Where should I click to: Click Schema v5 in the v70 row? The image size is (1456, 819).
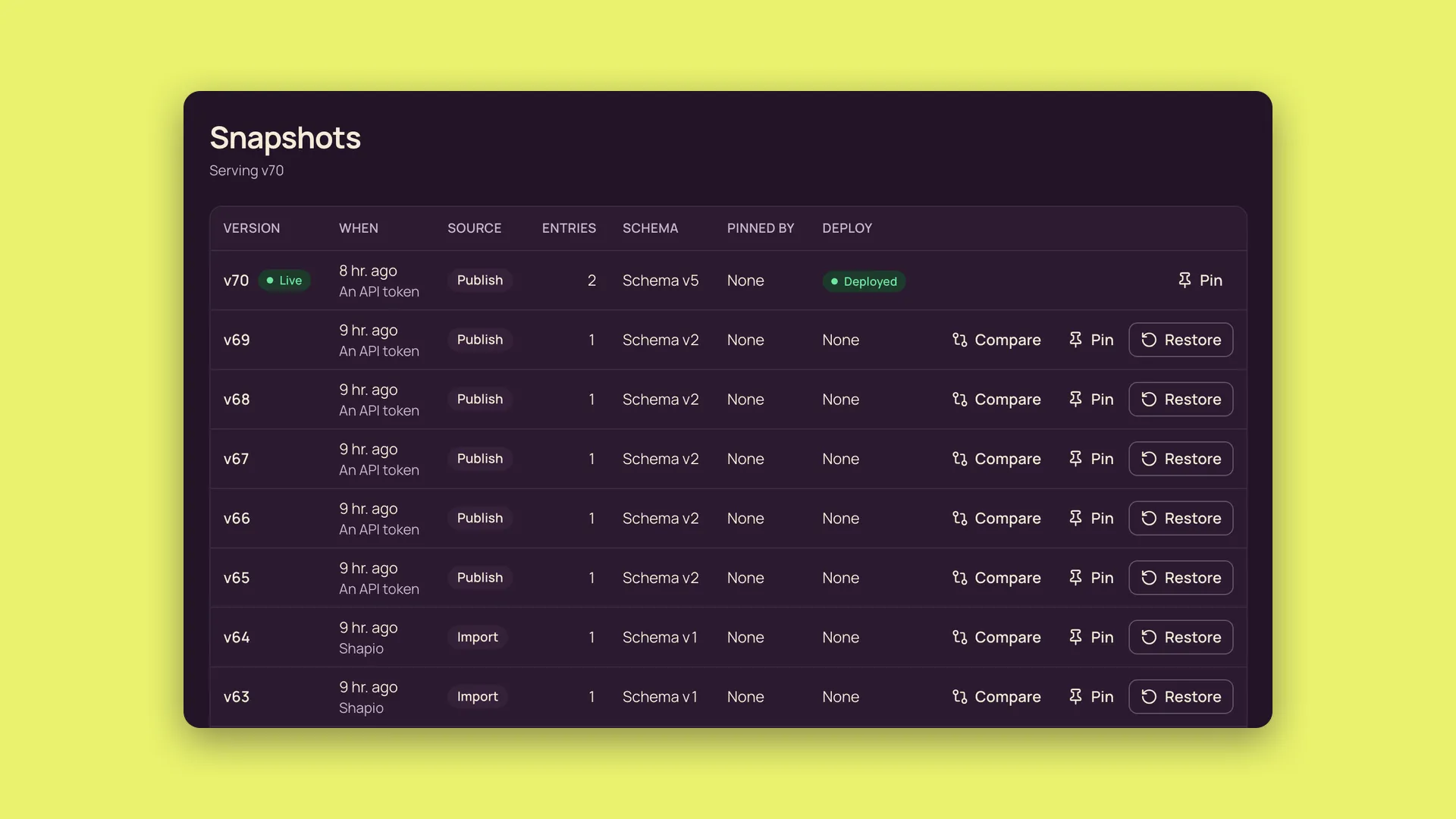(x=661, y=281)
